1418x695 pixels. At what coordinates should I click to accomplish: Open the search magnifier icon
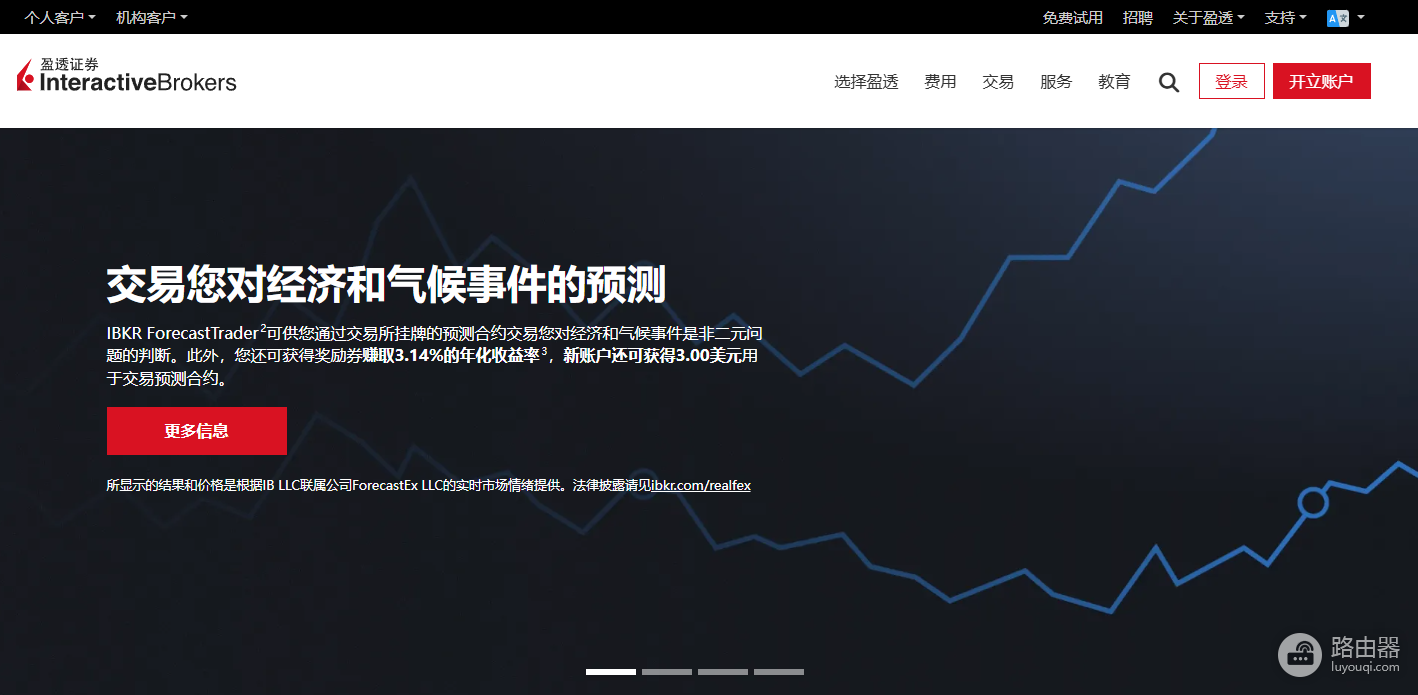point(1169,82)
